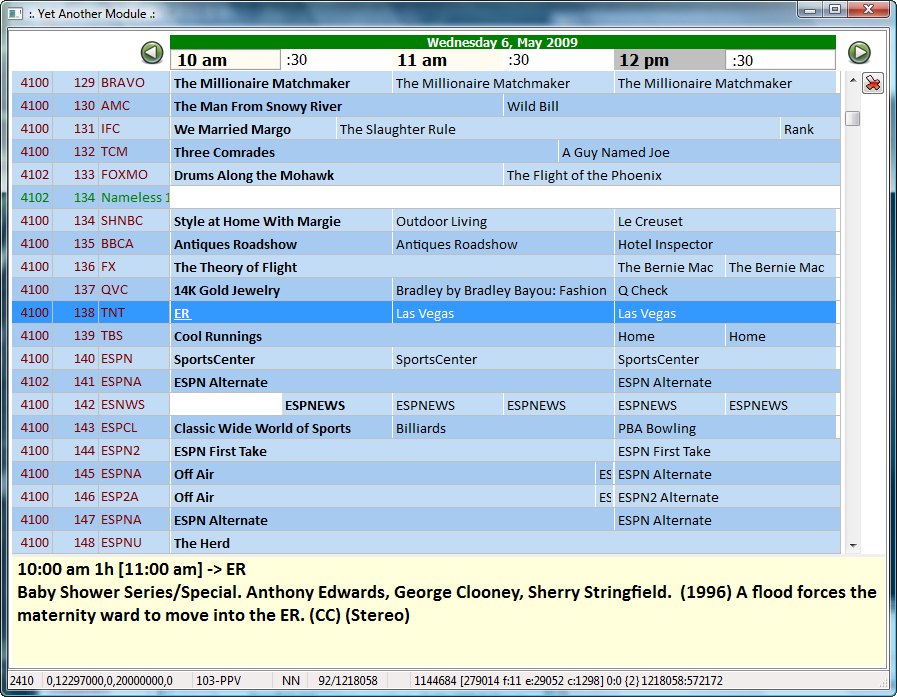Click the :30 slot after 12 pm
Screen dimensions: 897x697
780,60
